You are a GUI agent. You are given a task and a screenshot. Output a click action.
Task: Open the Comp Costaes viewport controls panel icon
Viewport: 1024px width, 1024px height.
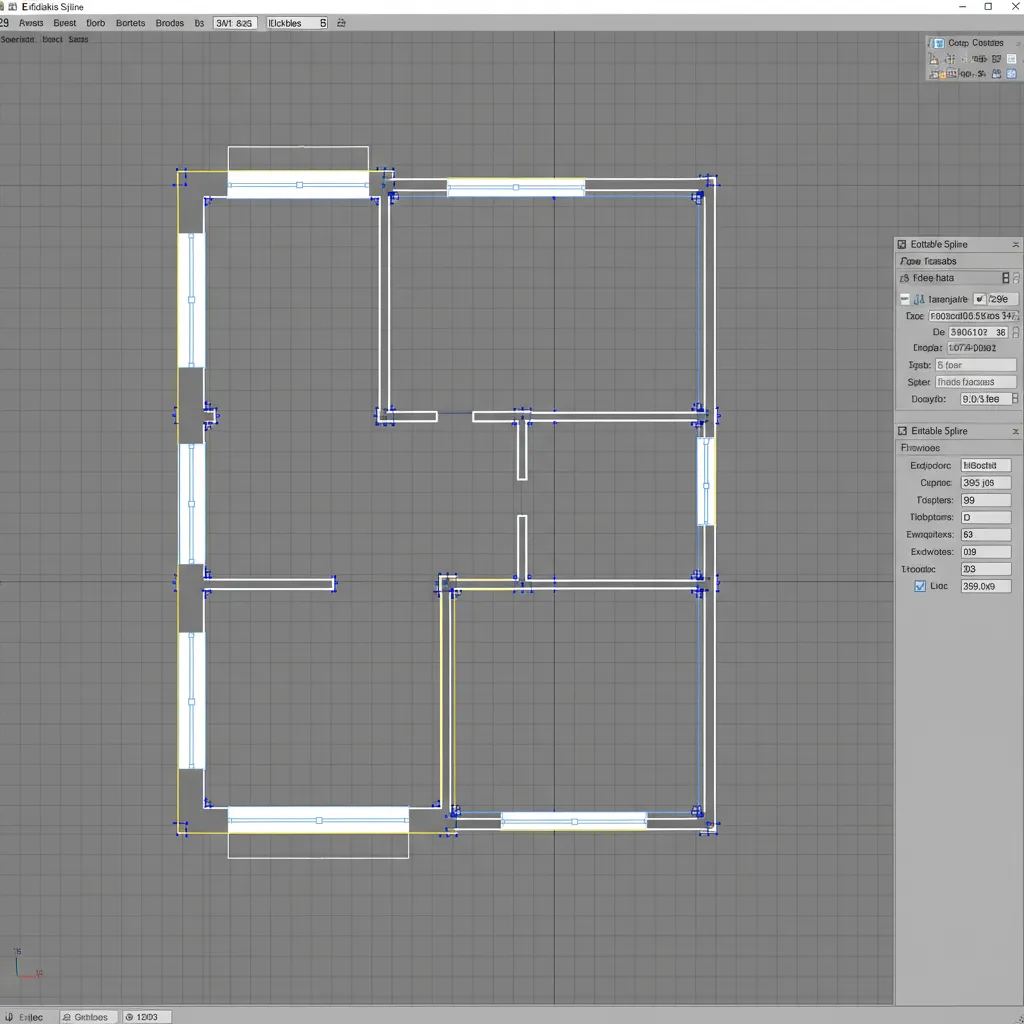click(938, 42)
